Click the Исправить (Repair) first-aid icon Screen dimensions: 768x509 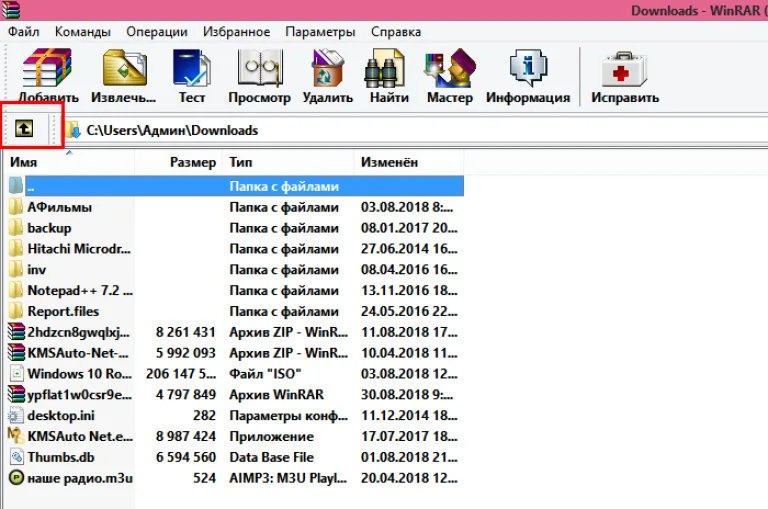coord(625,76)
